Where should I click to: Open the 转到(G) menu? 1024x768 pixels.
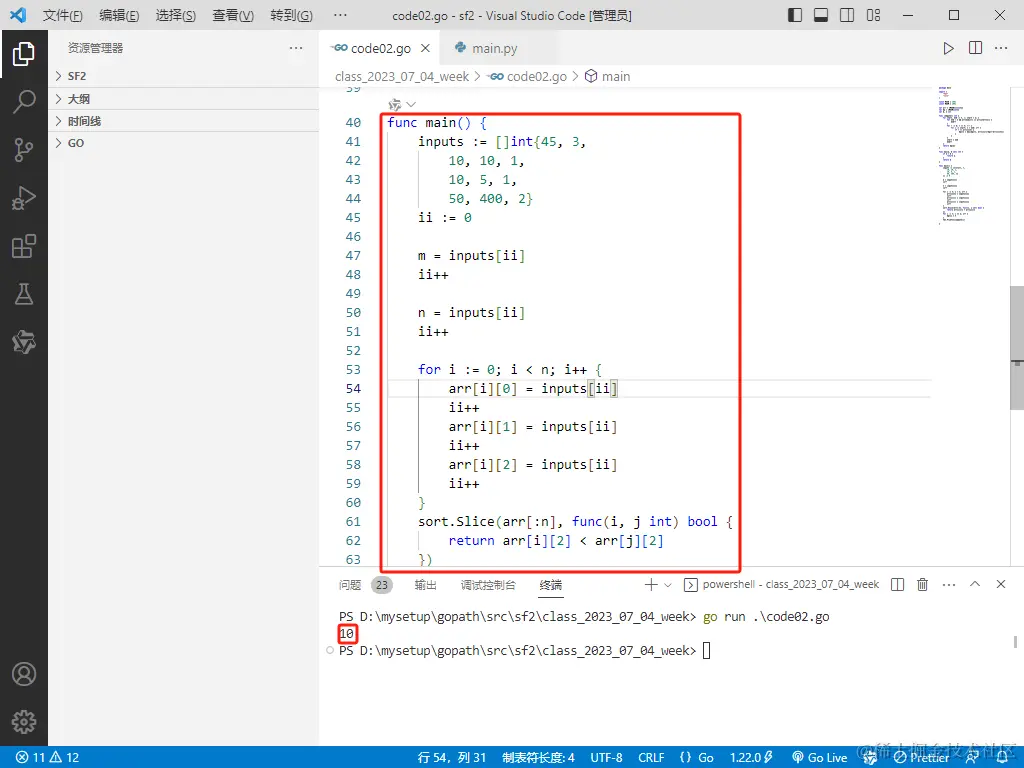(x=291, y=15)
